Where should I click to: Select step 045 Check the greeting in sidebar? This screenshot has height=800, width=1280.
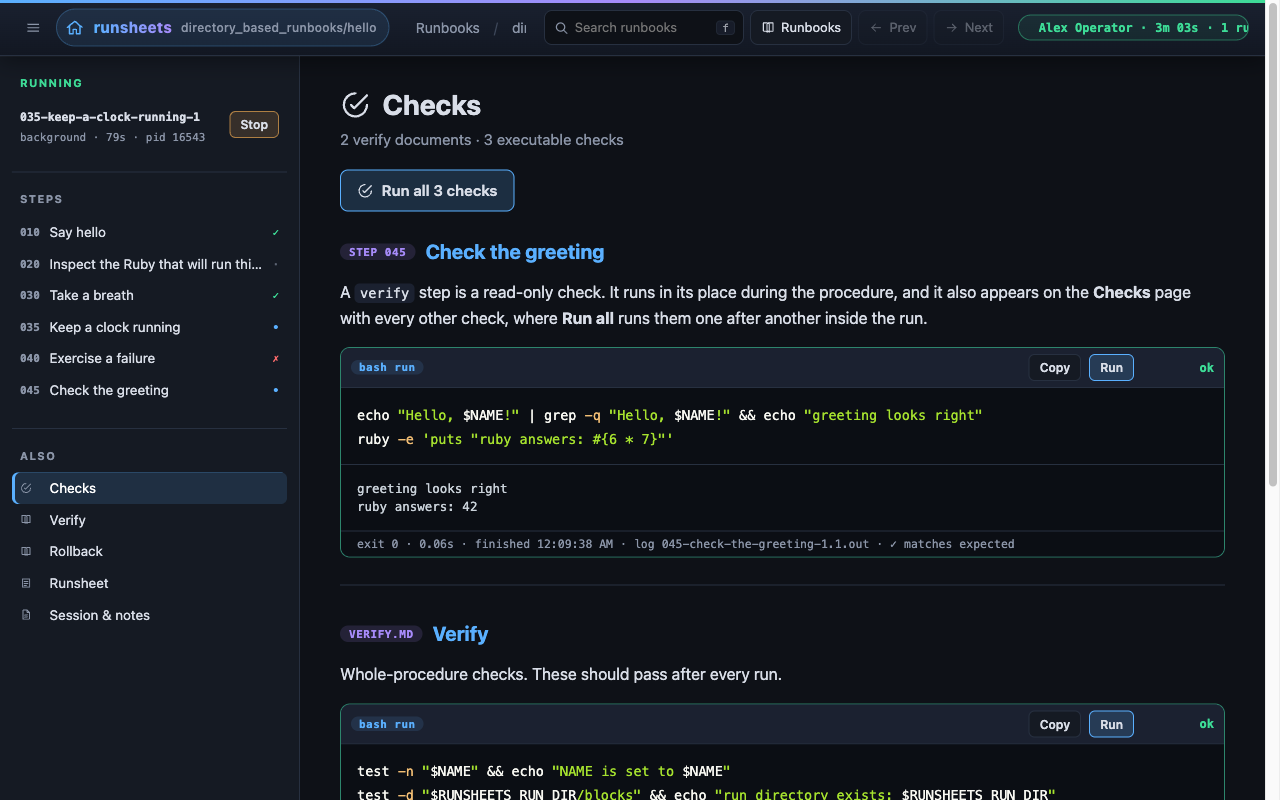click(x=150, y=390)
